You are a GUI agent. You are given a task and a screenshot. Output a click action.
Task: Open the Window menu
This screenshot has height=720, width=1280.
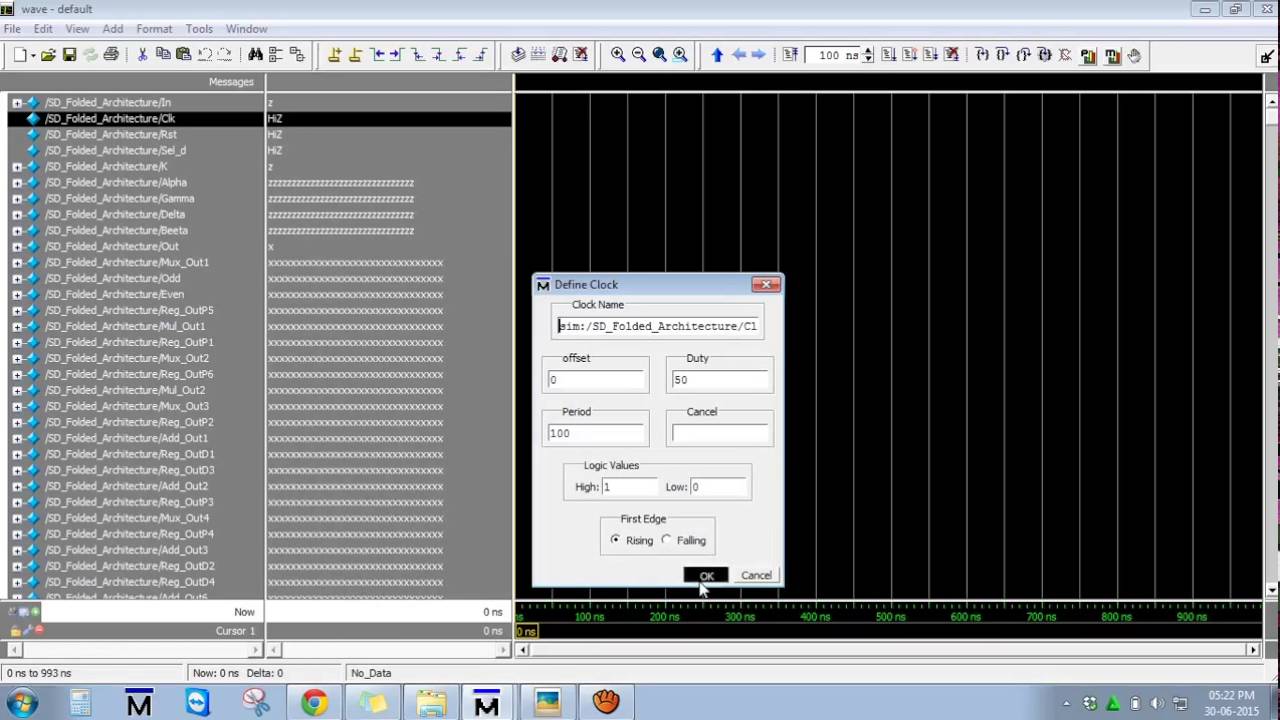246,29
